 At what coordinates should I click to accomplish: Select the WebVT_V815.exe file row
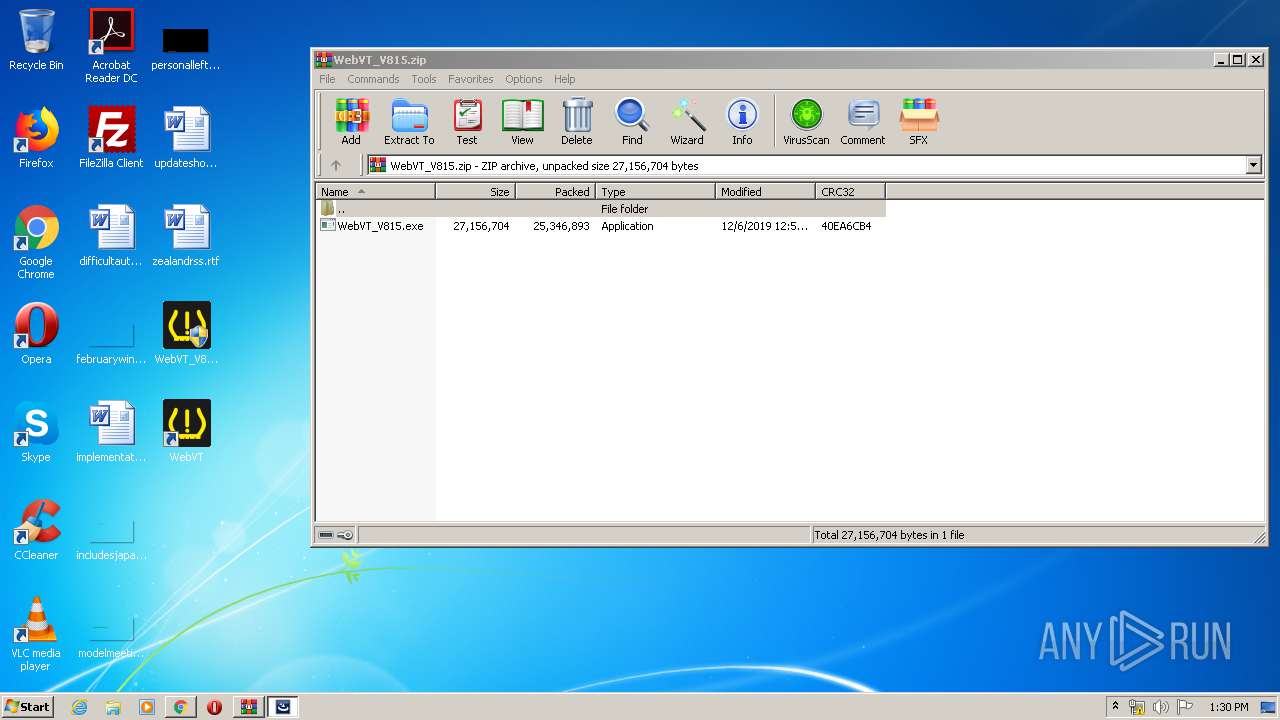601,226
